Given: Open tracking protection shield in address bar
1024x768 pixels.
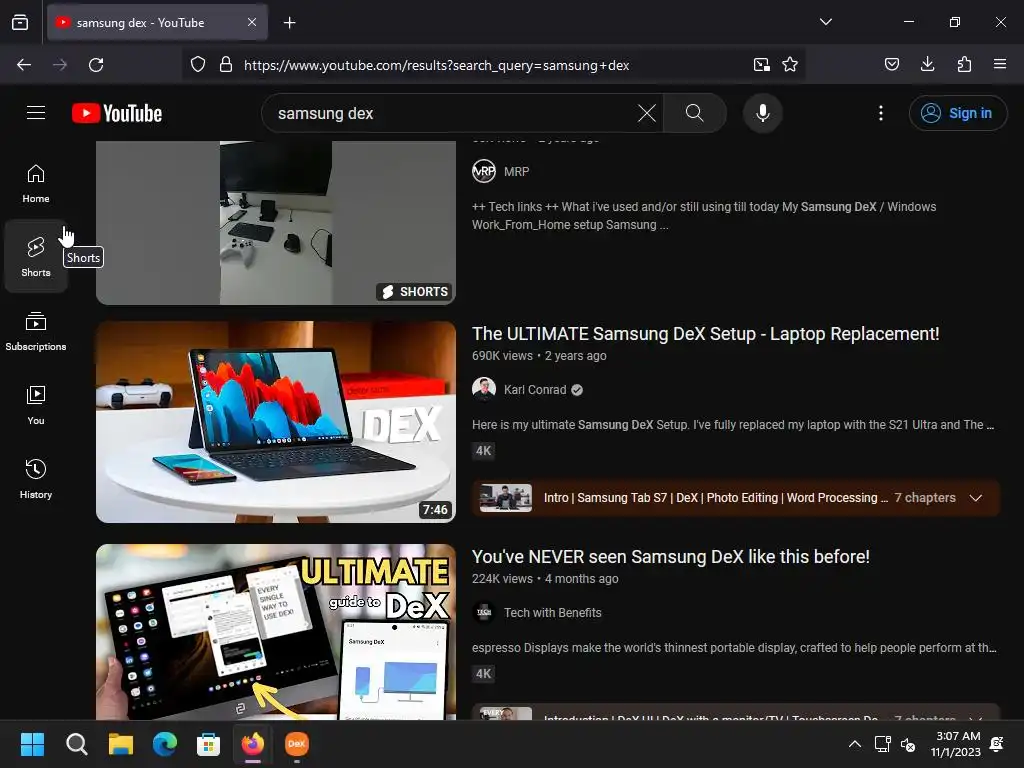Looking at the screenshot, I should [x=198, y=65].
